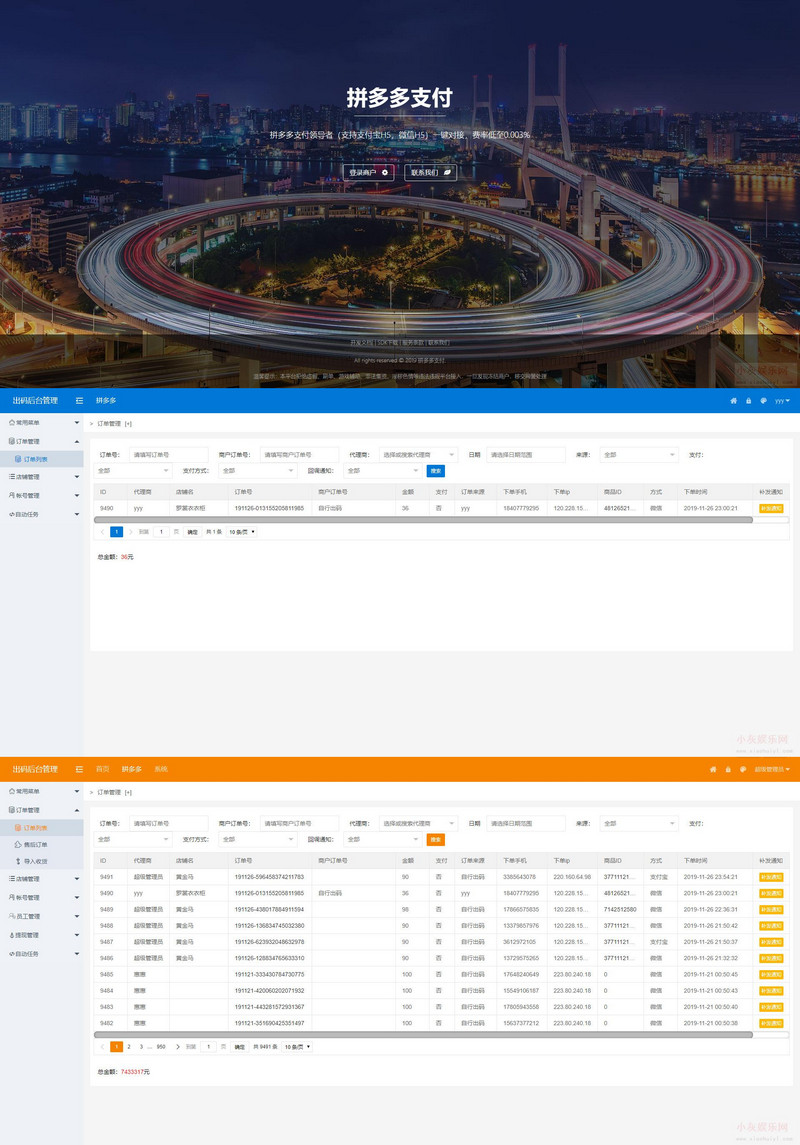Click the 登录商户 button on the hero banner
The height and width of the screenshot is (1145, 800).
tap(369, 172)
